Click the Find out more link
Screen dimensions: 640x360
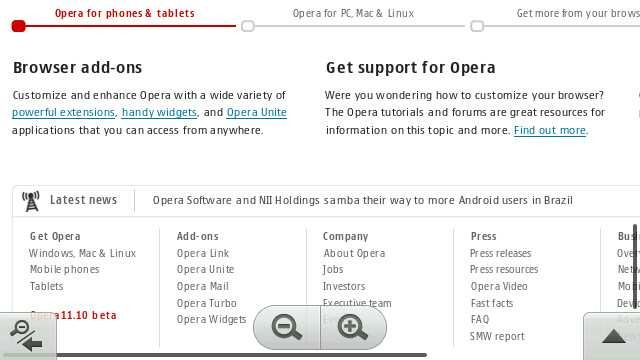[x=550, y=131]
